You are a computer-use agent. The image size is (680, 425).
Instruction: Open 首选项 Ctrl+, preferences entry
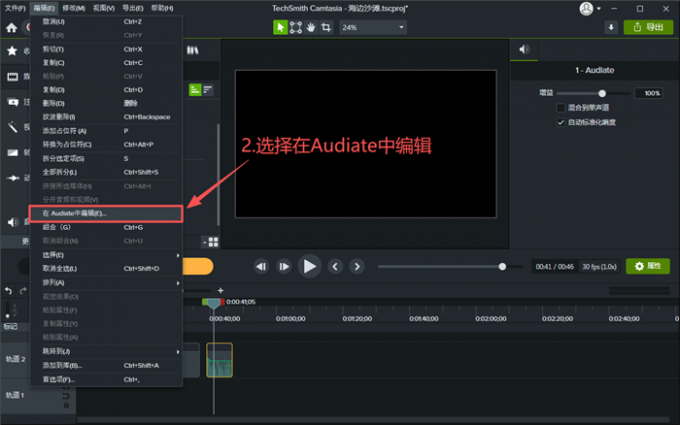106,379
